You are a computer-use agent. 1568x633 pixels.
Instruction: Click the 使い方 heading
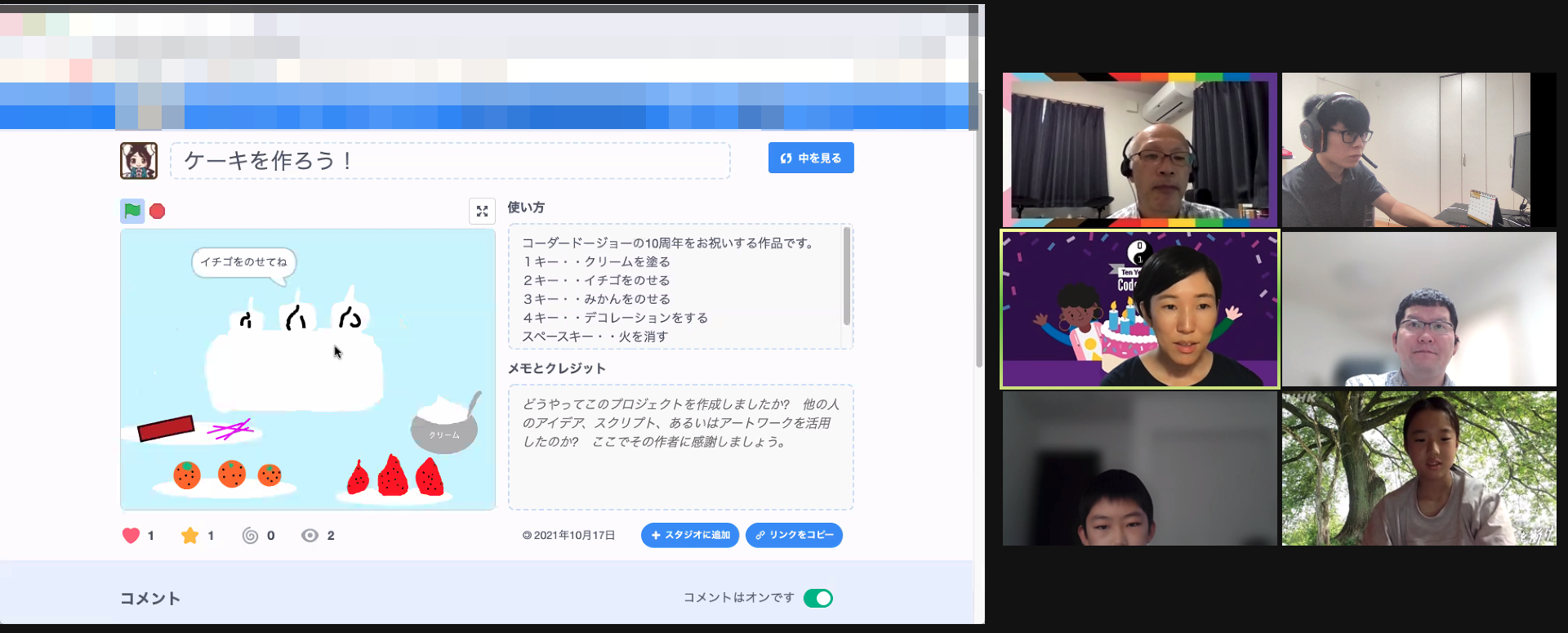pos(526,207)
